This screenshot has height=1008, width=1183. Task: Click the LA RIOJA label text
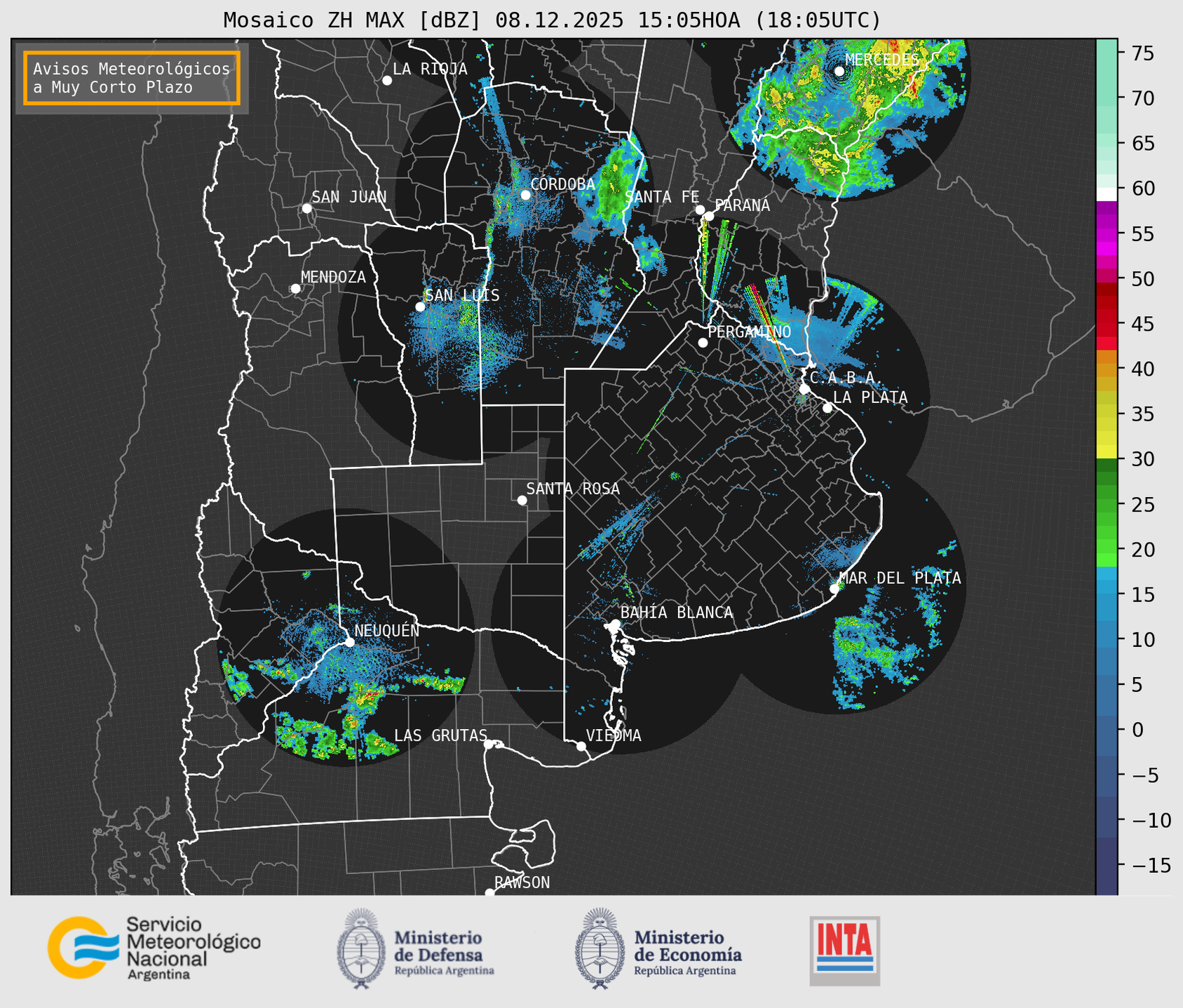[430, 69]
